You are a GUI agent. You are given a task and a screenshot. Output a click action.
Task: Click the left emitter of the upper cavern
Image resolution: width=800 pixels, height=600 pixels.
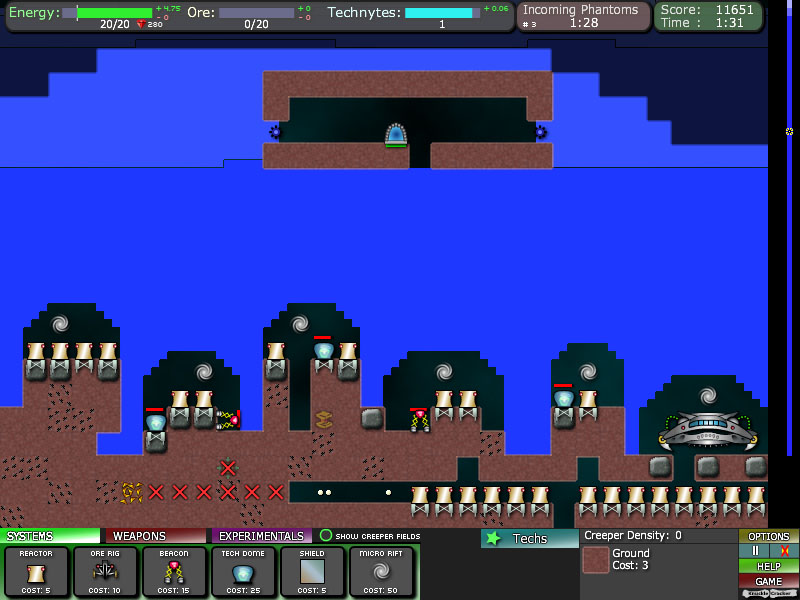coord(276,132)
